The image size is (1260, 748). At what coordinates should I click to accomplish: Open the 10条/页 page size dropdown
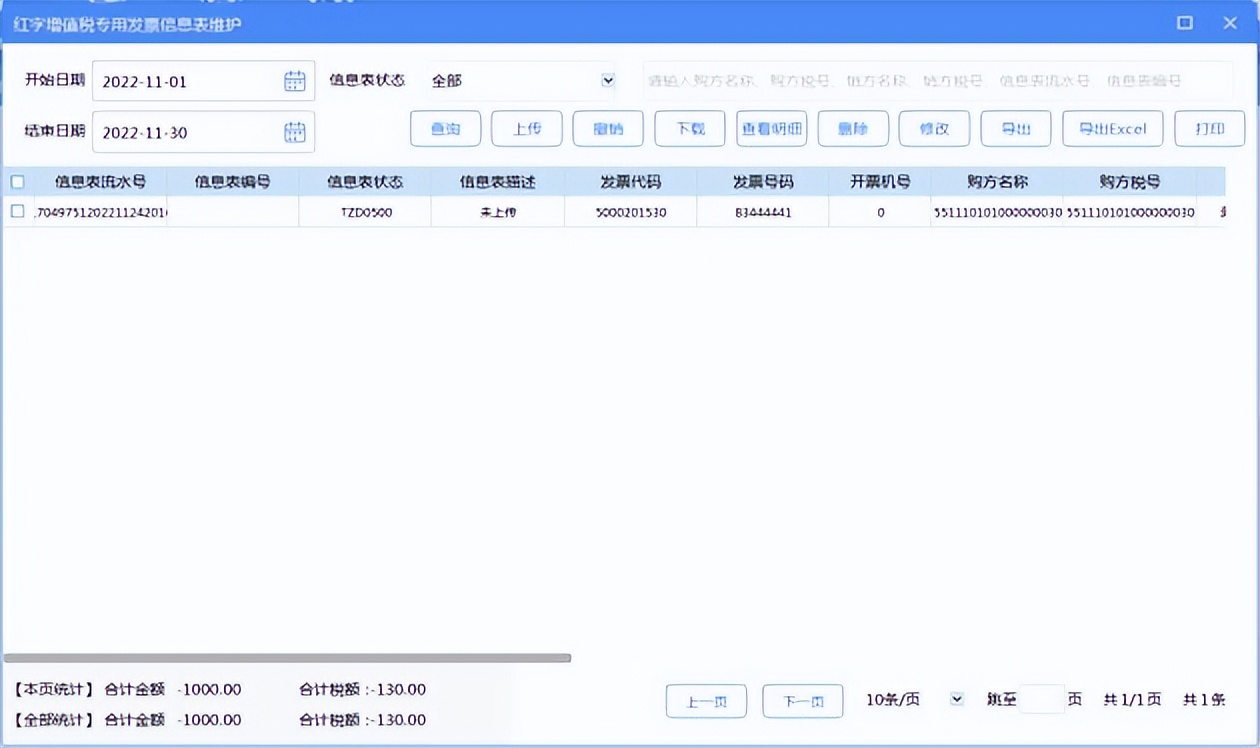click(957, 700)
